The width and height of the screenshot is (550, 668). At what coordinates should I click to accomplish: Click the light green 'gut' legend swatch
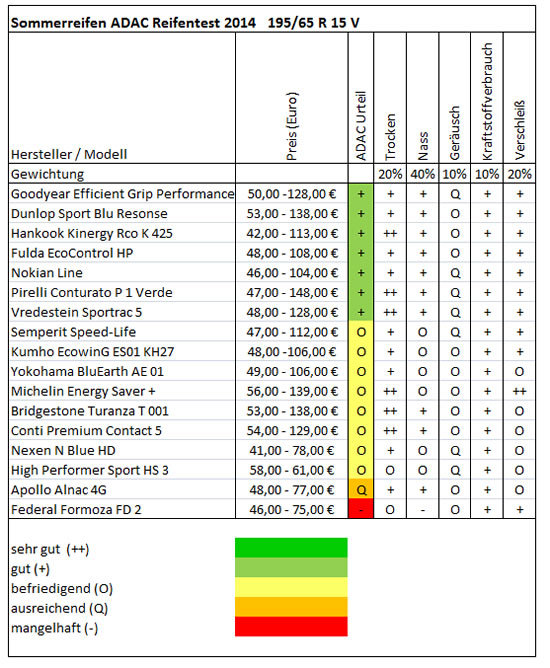coord(291,567)
